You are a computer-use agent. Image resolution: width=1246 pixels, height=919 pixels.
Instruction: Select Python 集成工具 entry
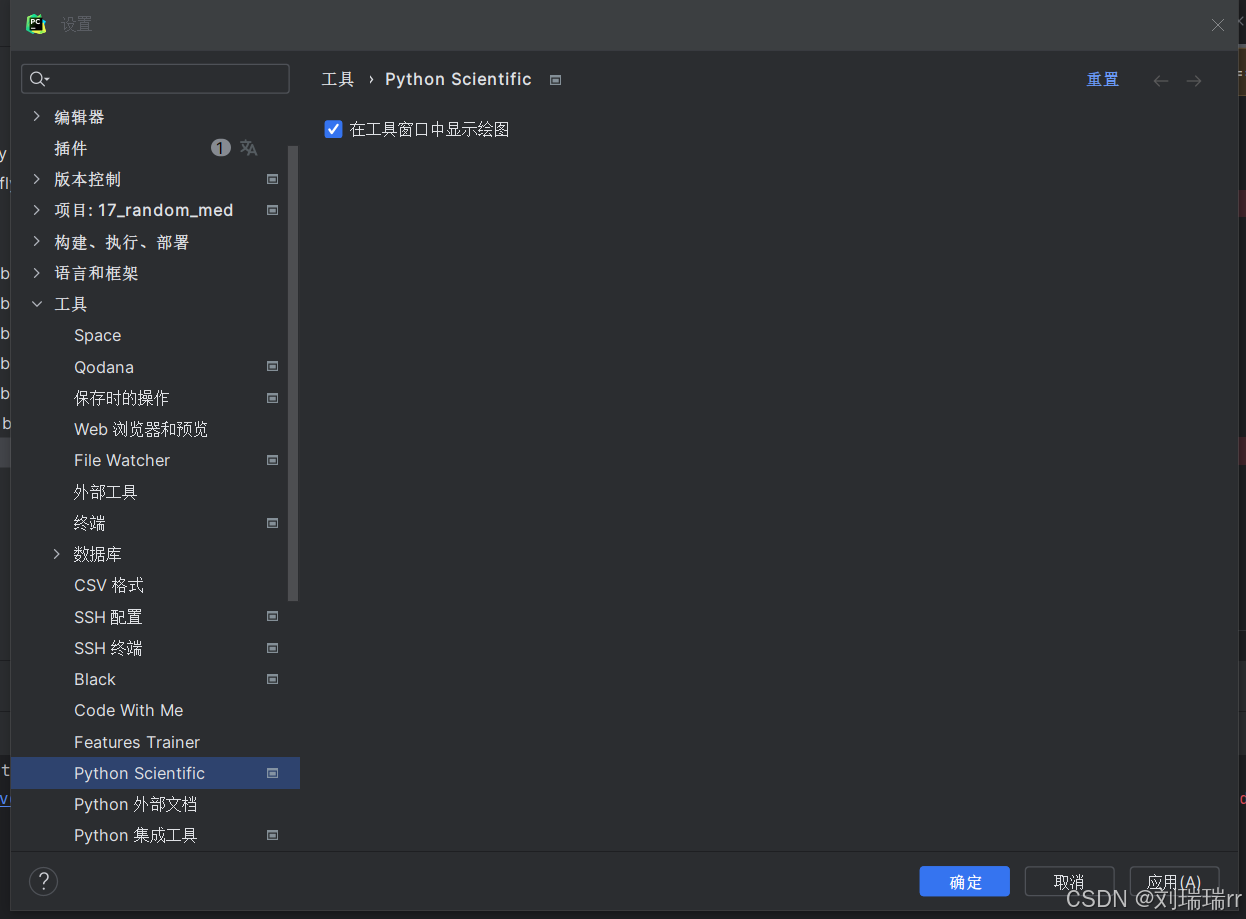tap(136, 835)
